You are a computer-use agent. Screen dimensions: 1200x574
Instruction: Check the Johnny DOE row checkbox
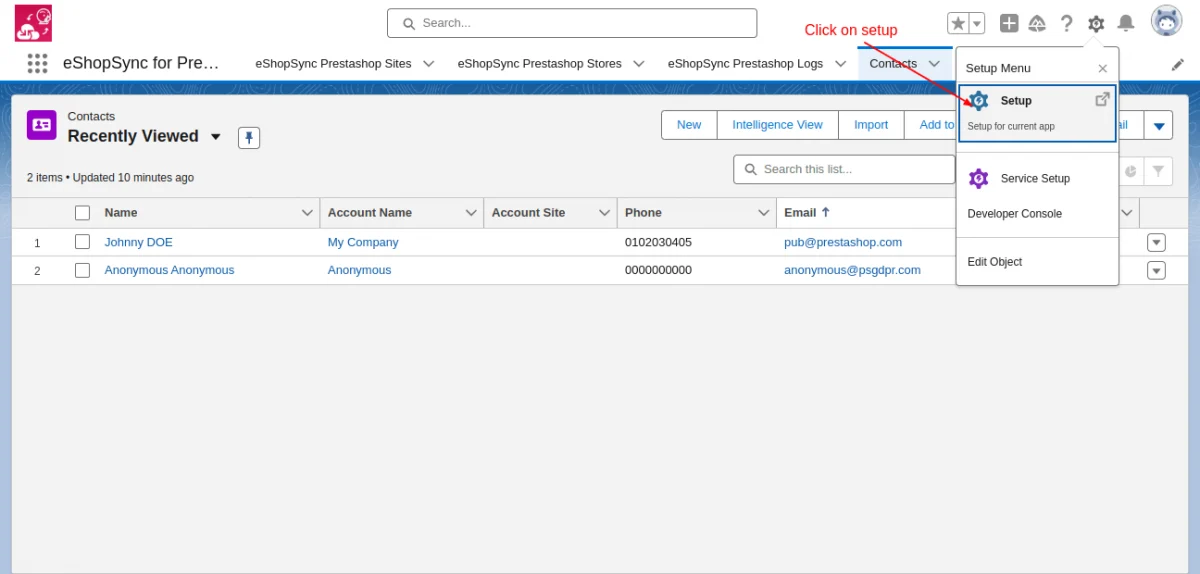[82, 242]
